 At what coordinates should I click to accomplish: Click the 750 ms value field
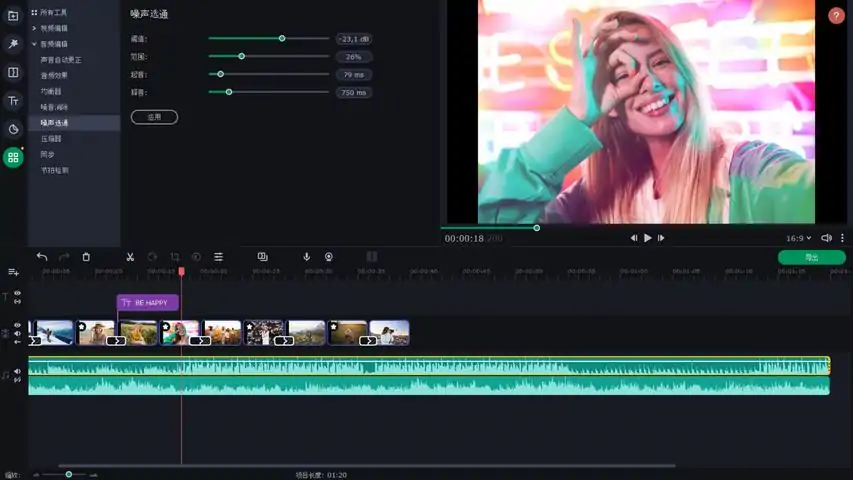tap(354, 93)
